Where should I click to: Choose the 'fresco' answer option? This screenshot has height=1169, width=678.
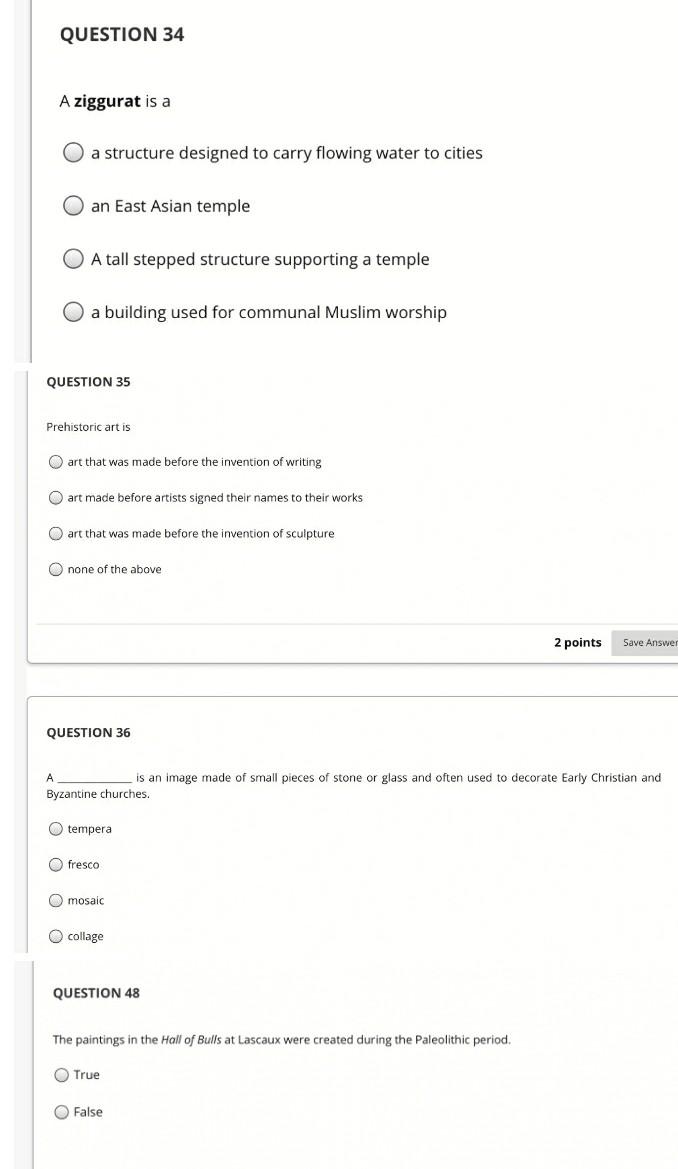tap(56, 865)
